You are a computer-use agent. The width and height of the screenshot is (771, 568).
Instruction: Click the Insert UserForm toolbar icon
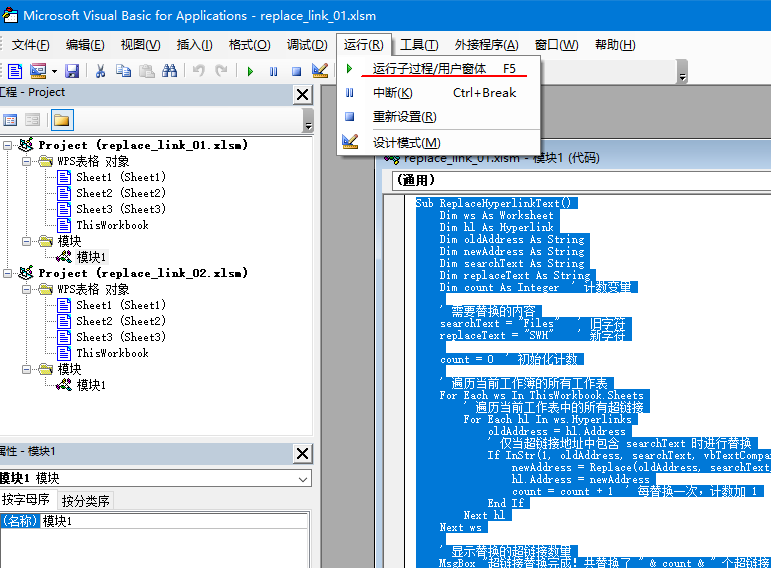point(38,71)
